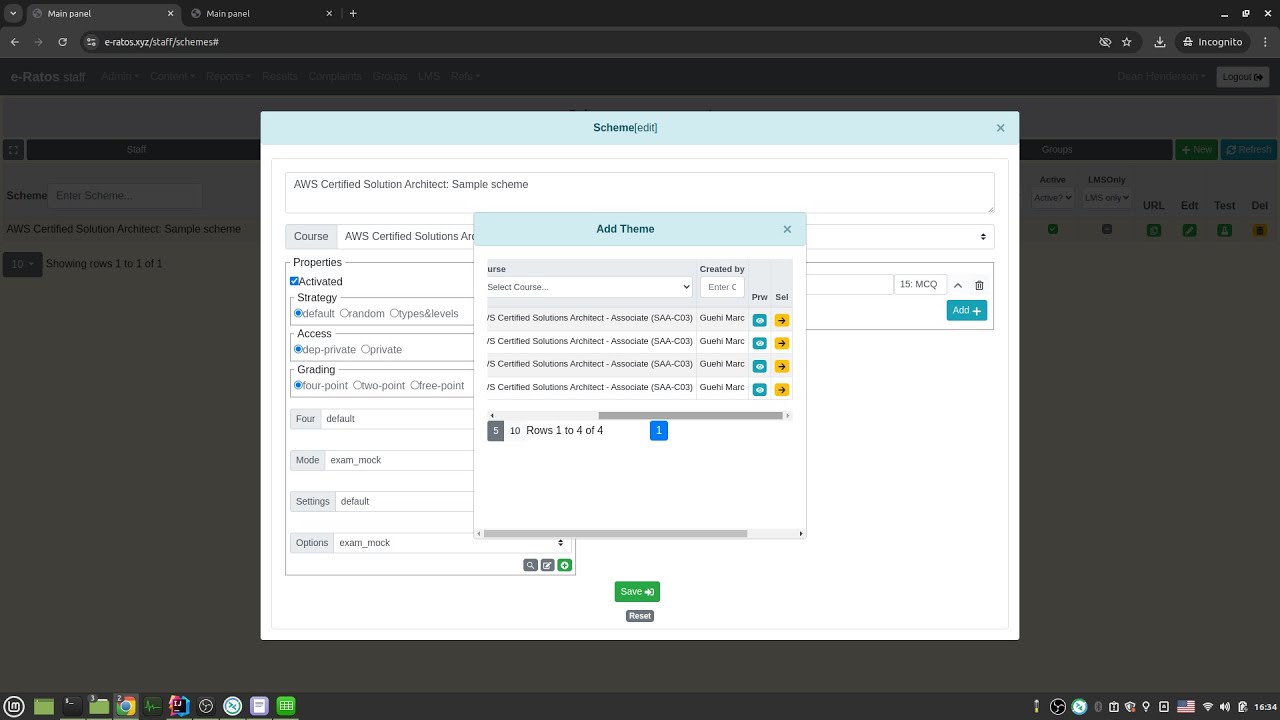Close the Add Theme dialog
1280x720 pixels.
click(x=787, y=229)
